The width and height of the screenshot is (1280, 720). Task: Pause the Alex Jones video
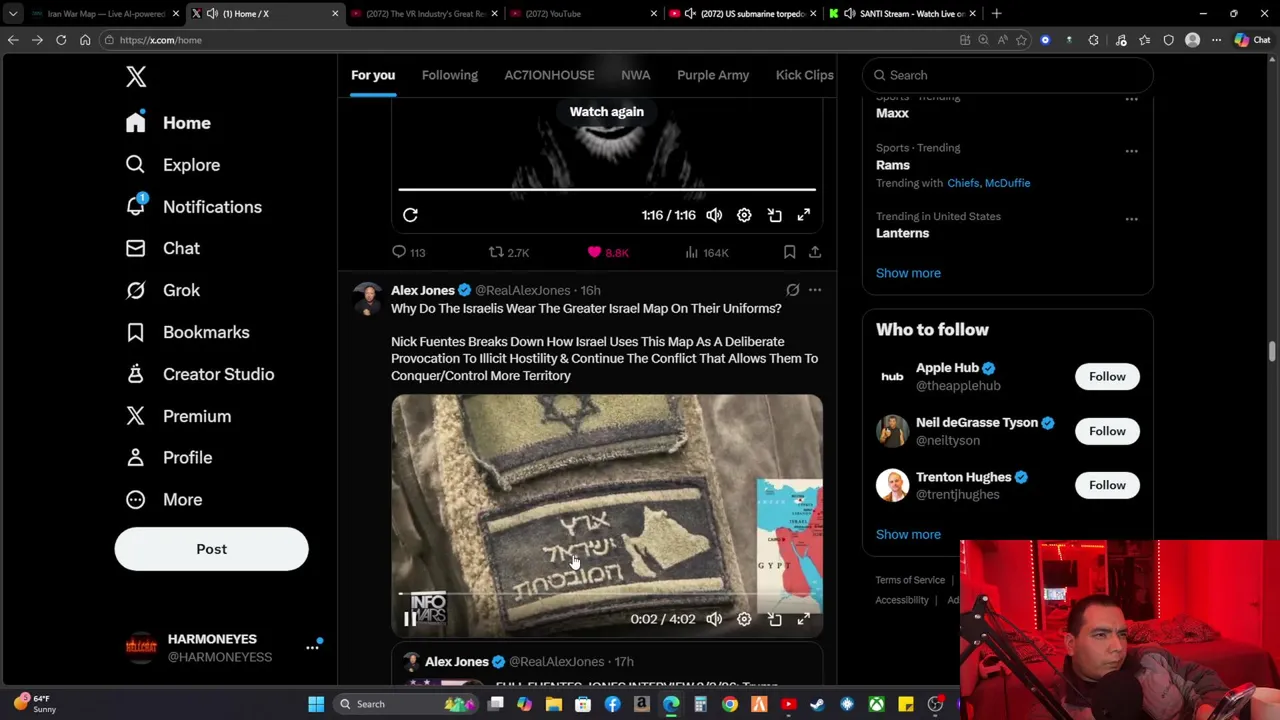click(410, 619)
